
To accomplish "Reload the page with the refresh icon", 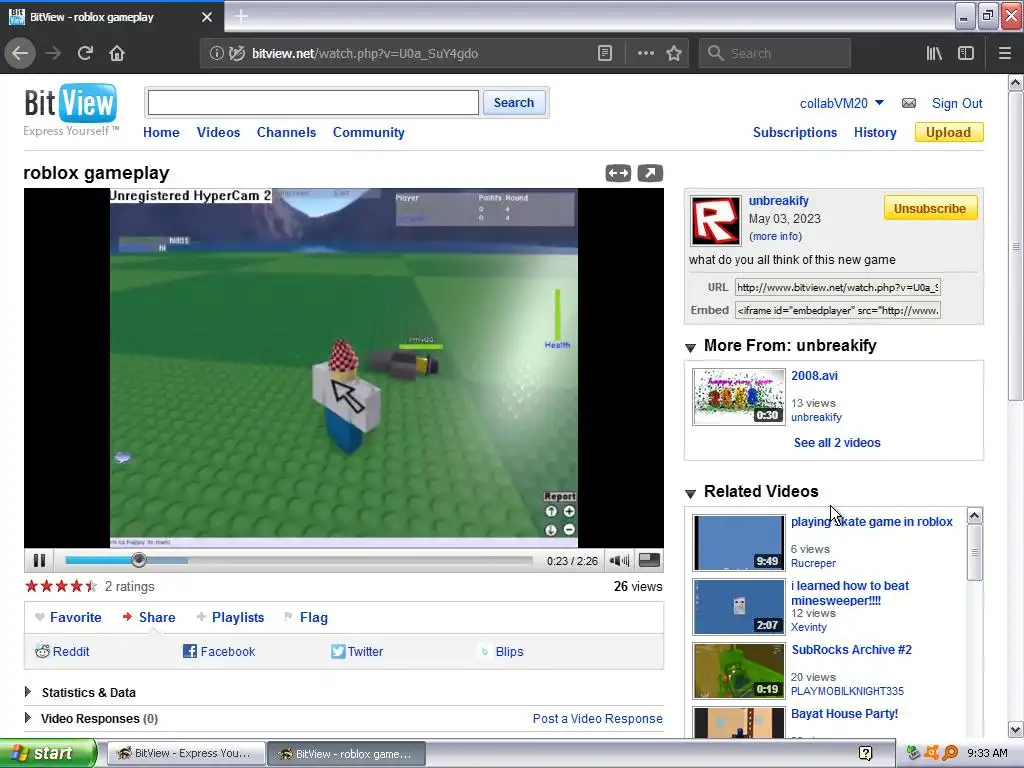I will click(x=85, y=54).
